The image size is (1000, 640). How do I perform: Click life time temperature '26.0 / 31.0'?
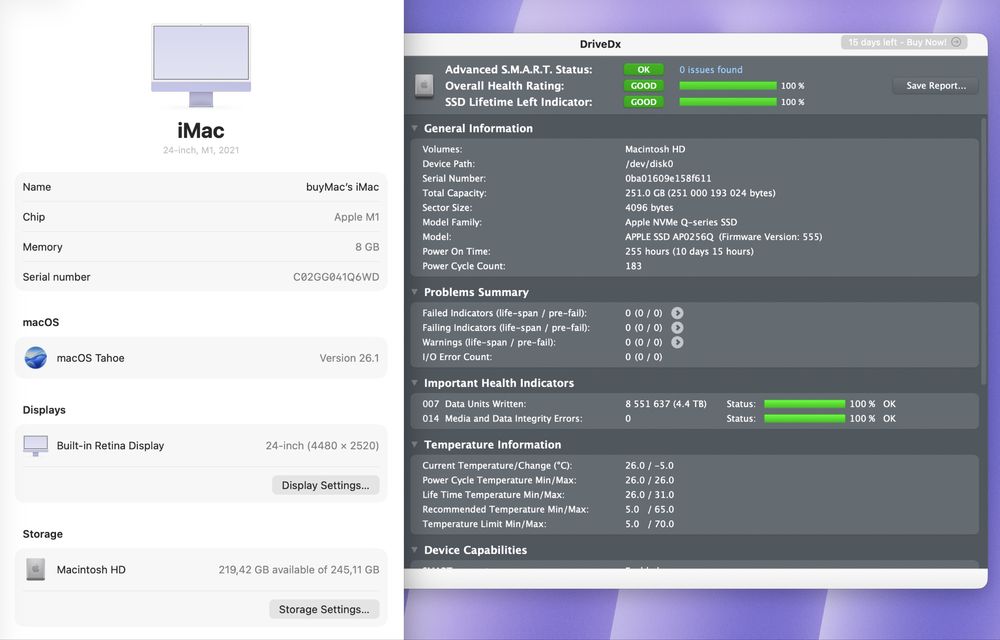pyautogui.click(x=649, y=495)
